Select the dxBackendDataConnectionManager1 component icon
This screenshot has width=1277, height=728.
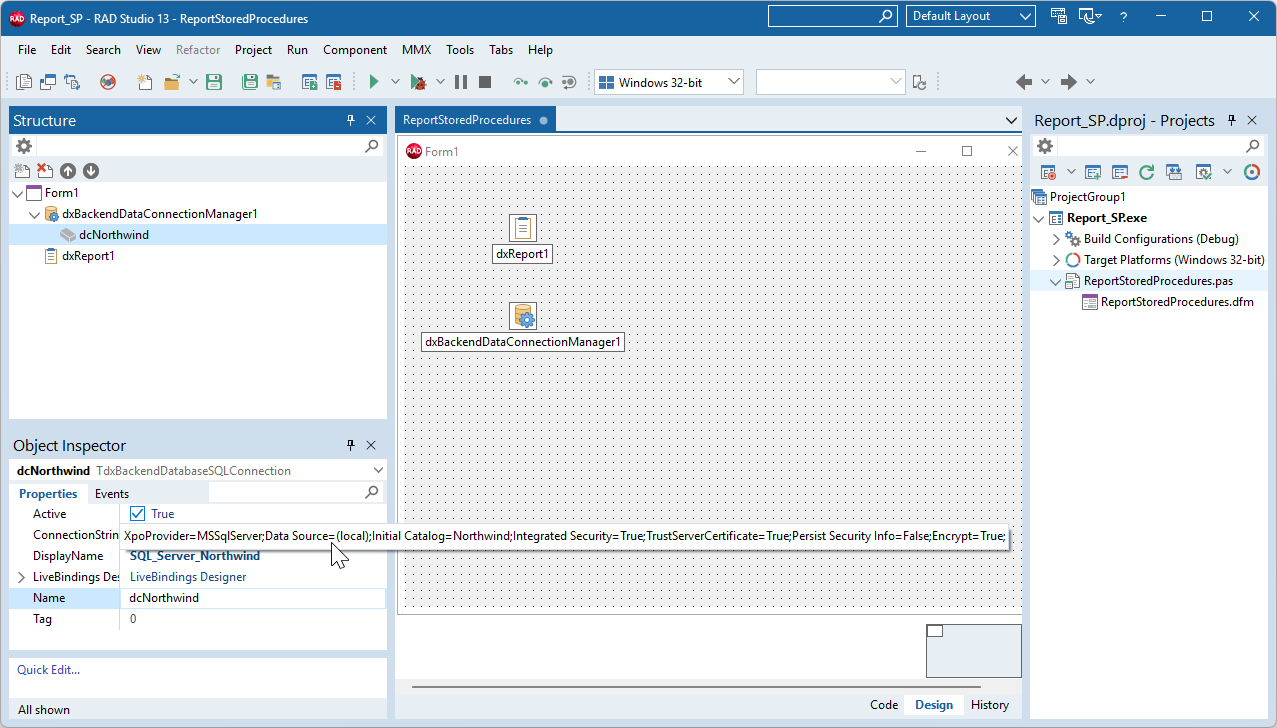coord(523,316)
